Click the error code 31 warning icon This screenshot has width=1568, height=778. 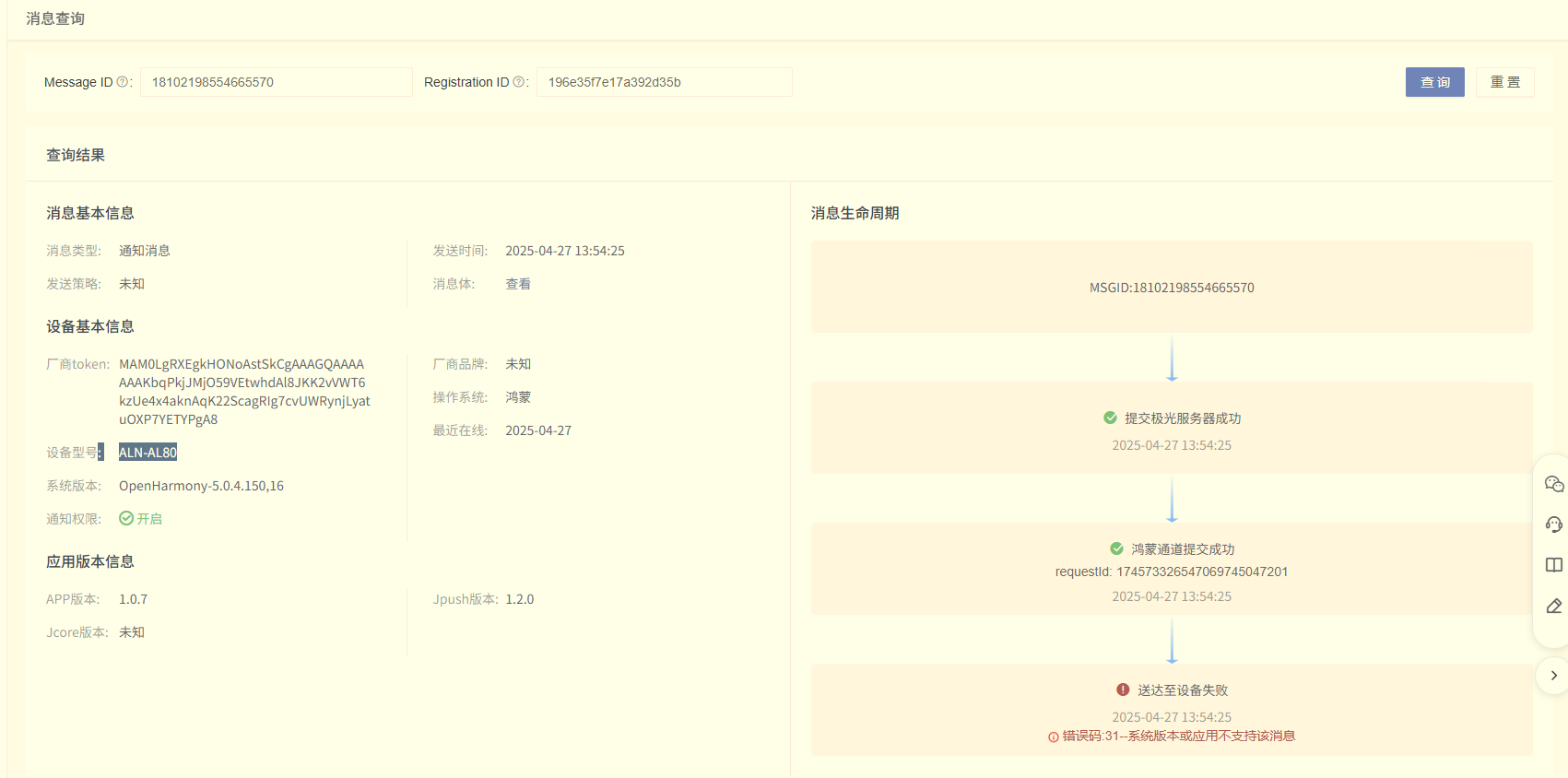click(1054, 737)
